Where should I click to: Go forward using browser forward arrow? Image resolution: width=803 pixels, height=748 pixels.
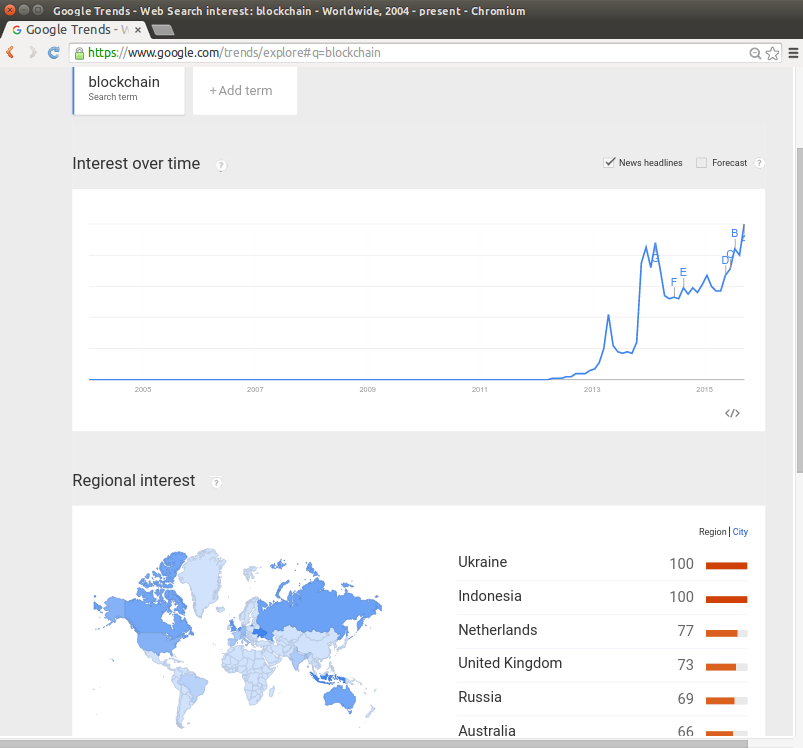(x=32, y=52)
